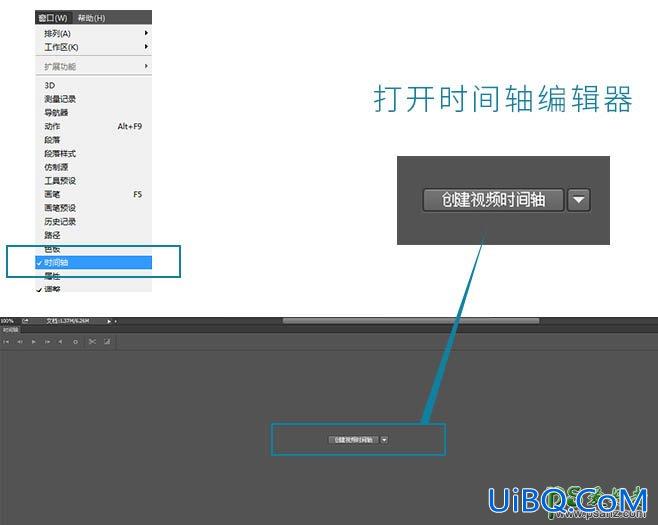This screenshot has height=525, width=658.
Task: Split at playhead with scissors icon
Action: [92, 342]
